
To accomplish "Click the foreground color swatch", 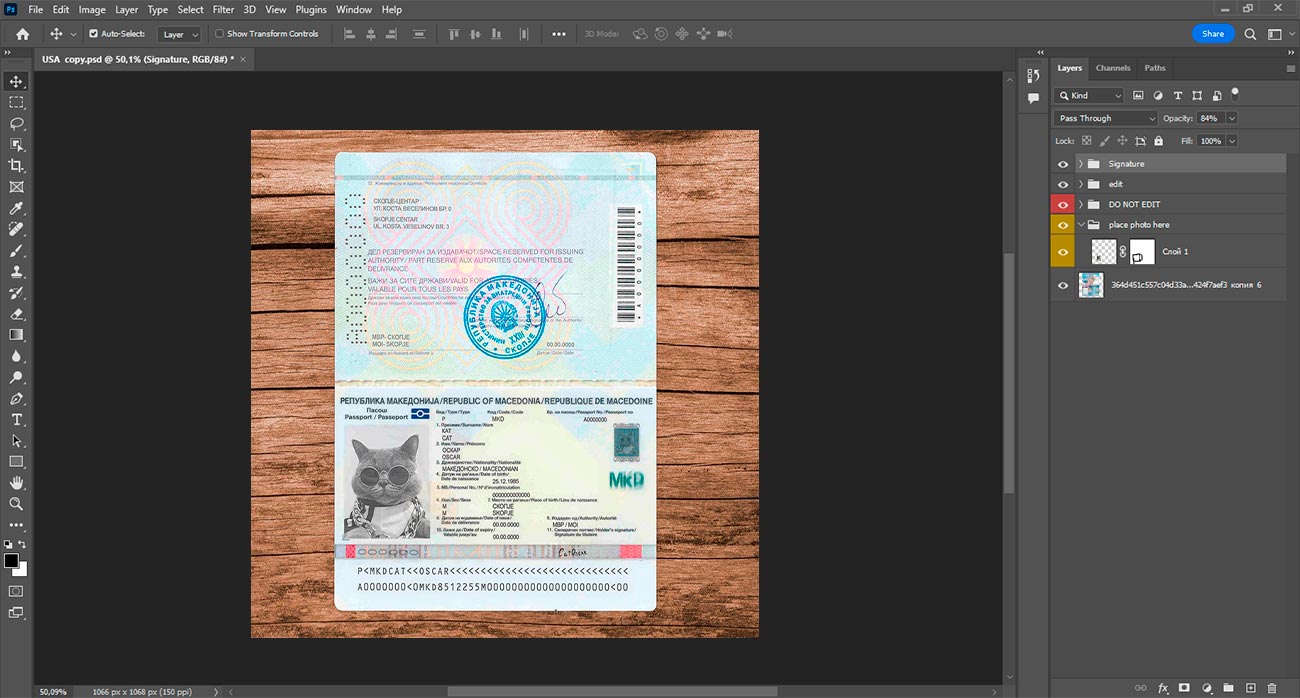I will (x=11, y=561).
